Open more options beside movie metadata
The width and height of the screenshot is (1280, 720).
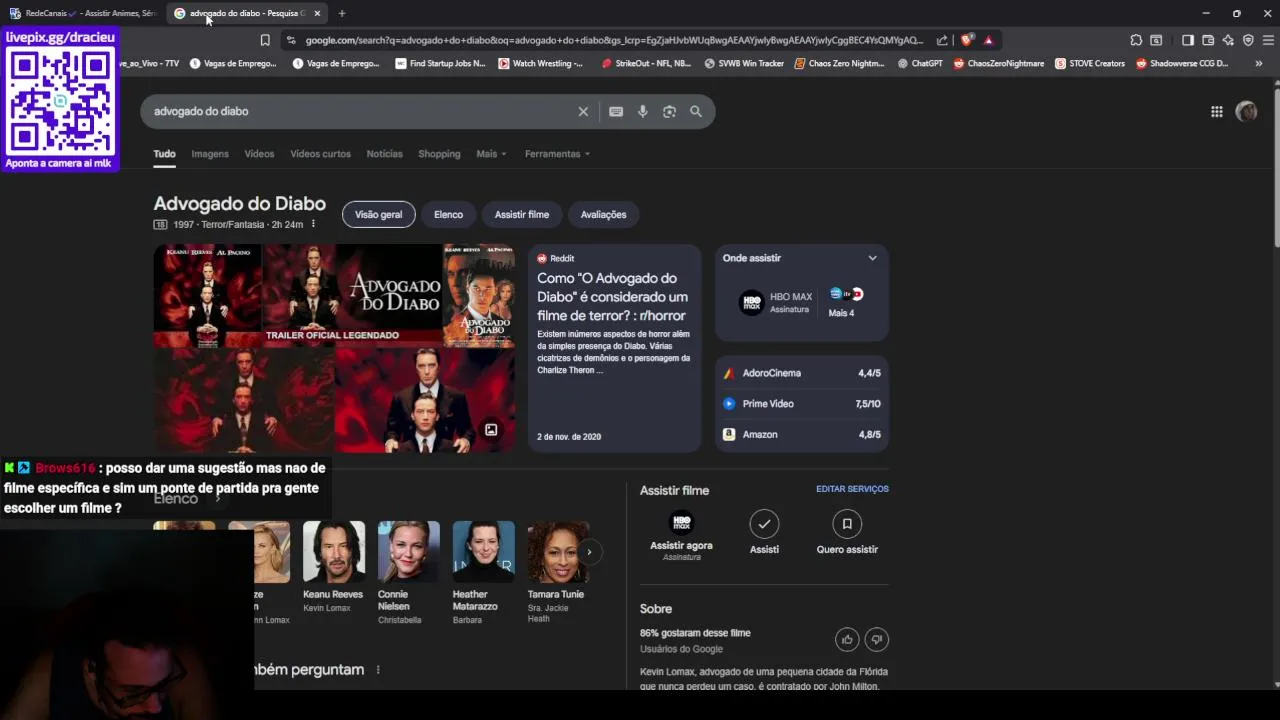pos(313,224)
